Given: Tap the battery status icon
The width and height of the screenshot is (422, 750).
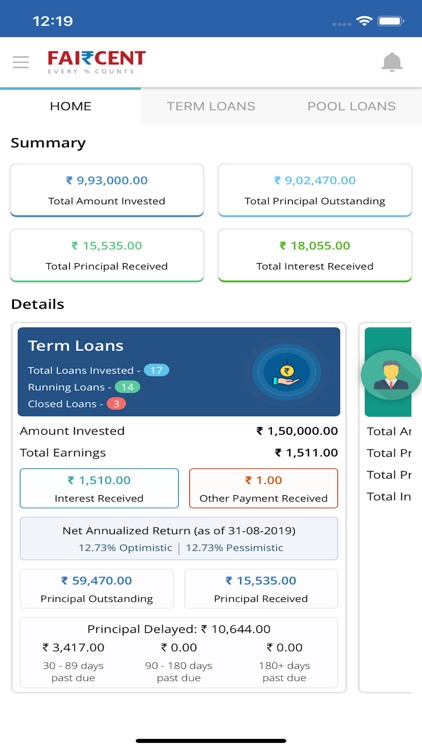Looking at the screenshot, I should (x=391, y=21).
